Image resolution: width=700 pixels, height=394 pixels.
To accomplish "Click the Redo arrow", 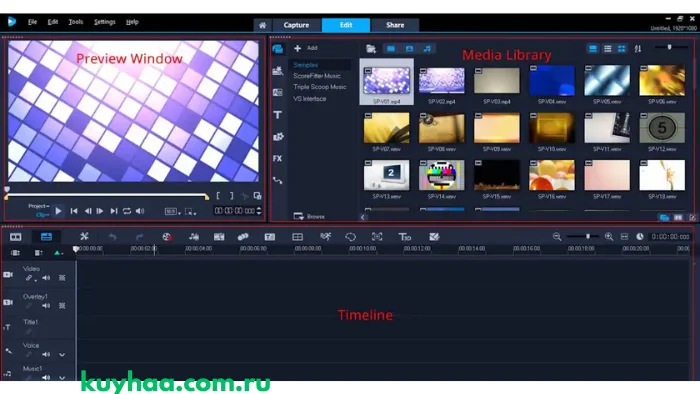I will click(139, 237).
